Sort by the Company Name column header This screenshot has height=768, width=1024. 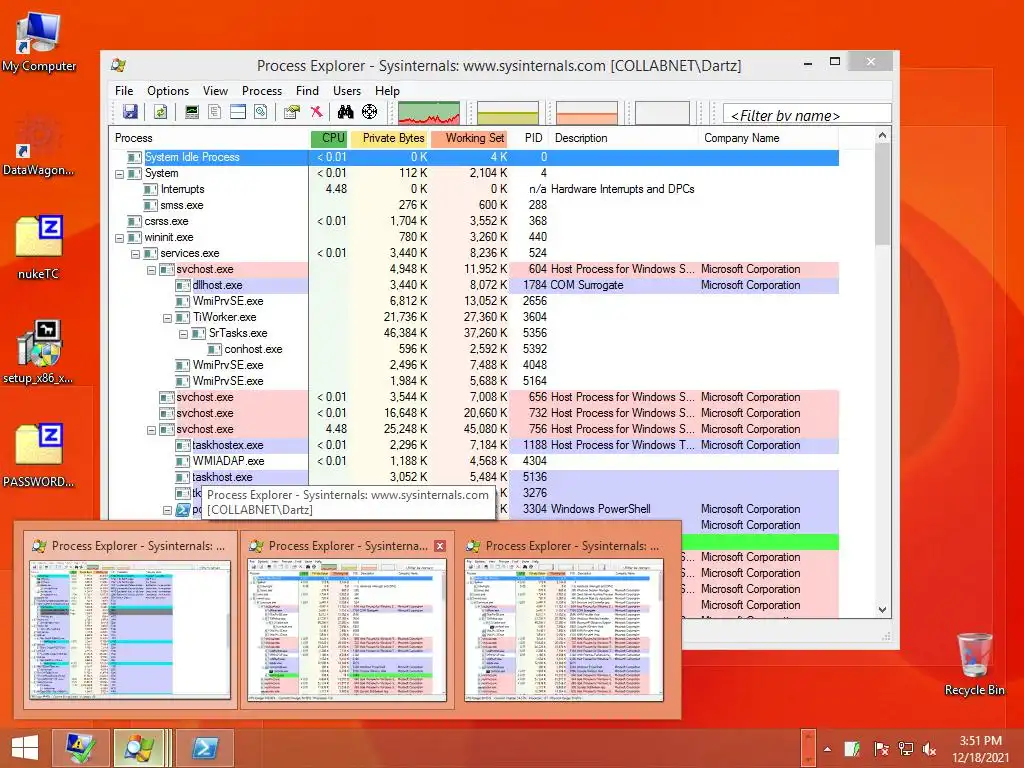point(768,138)
